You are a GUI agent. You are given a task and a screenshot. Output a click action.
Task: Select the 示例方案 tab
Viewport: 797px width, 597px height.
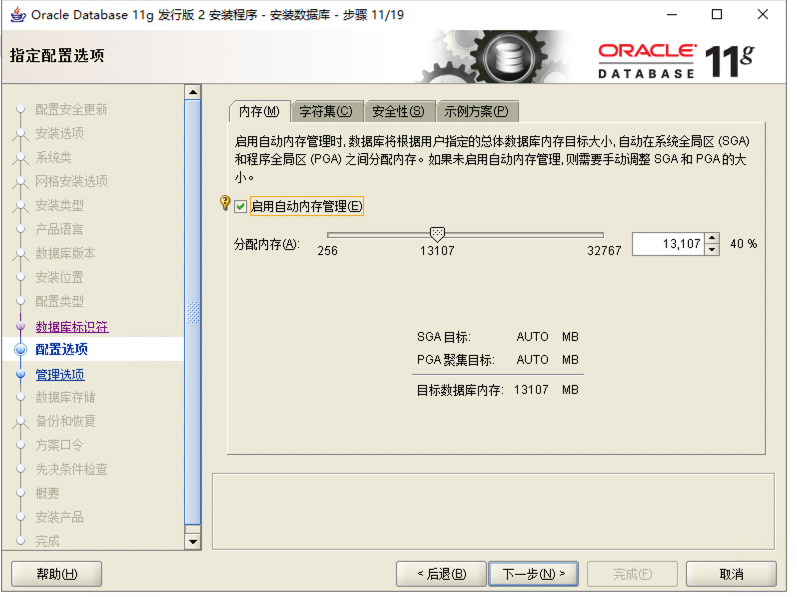click(476, 111)
